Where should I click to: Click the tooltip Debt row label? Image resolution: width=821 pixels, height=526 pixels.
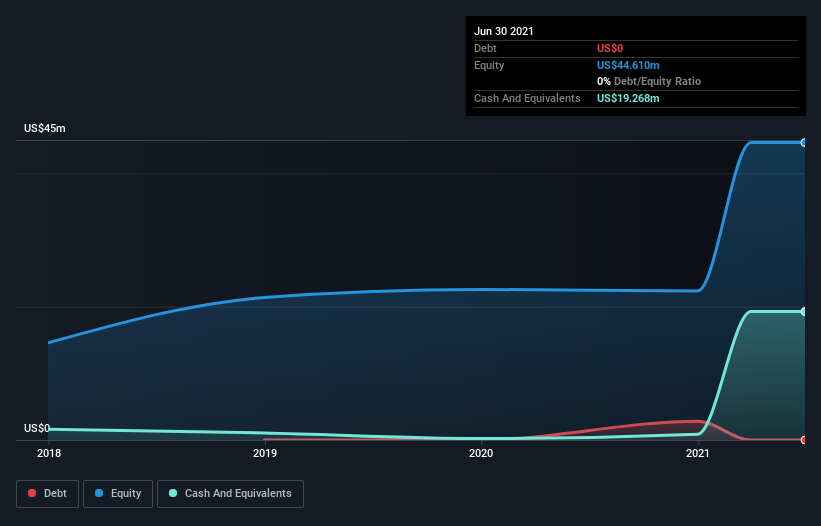[x=485, y=48]
